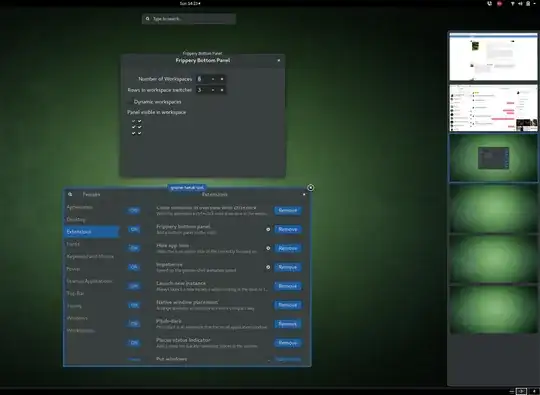Turn off the Impatience extension switch
The width and height of the screenshot is (540, 395).
134,267
